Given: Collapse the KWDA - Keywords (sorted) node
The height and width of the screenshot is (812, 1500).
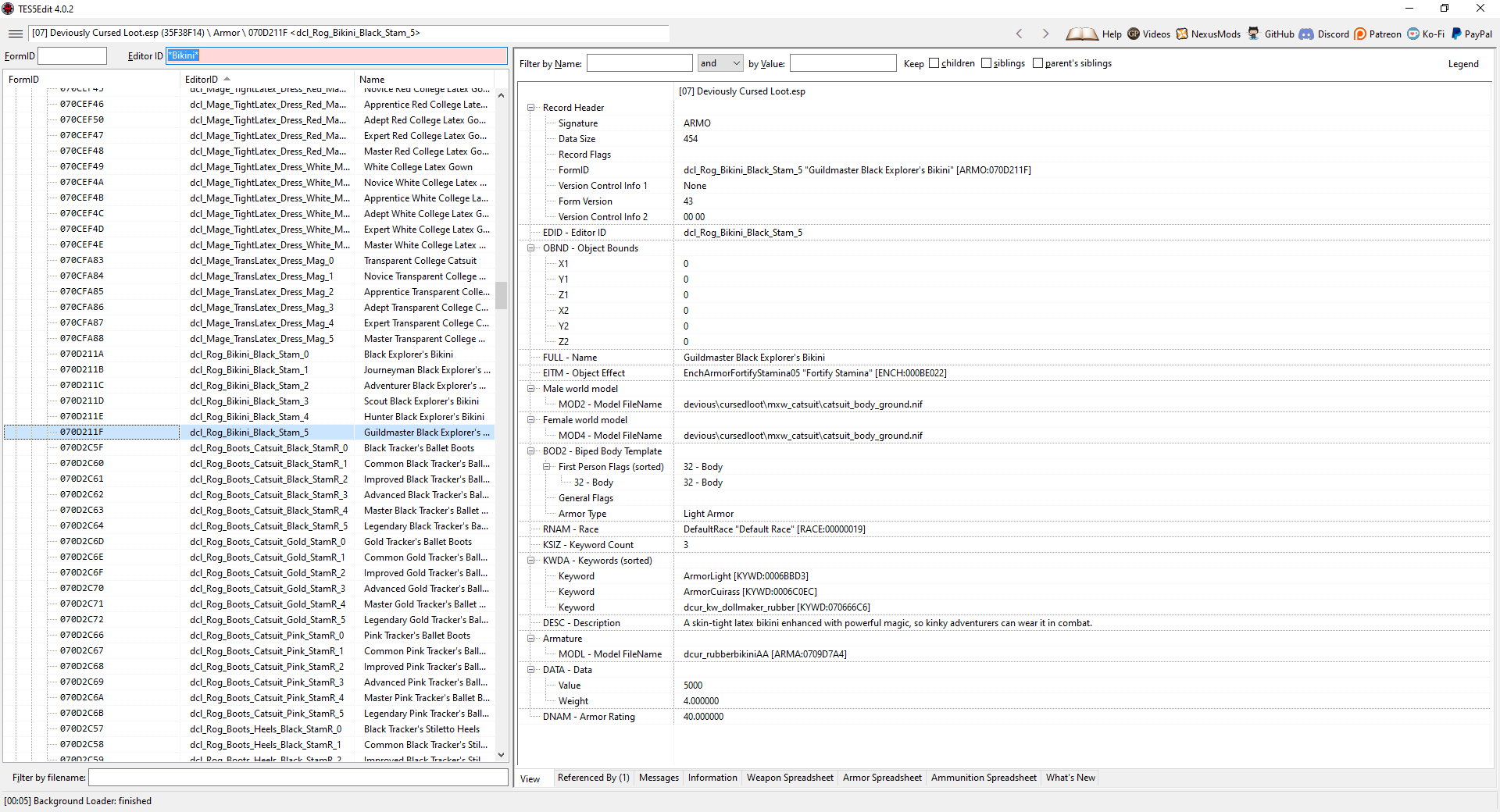Looking at the screenshot, I should (531, 561).
